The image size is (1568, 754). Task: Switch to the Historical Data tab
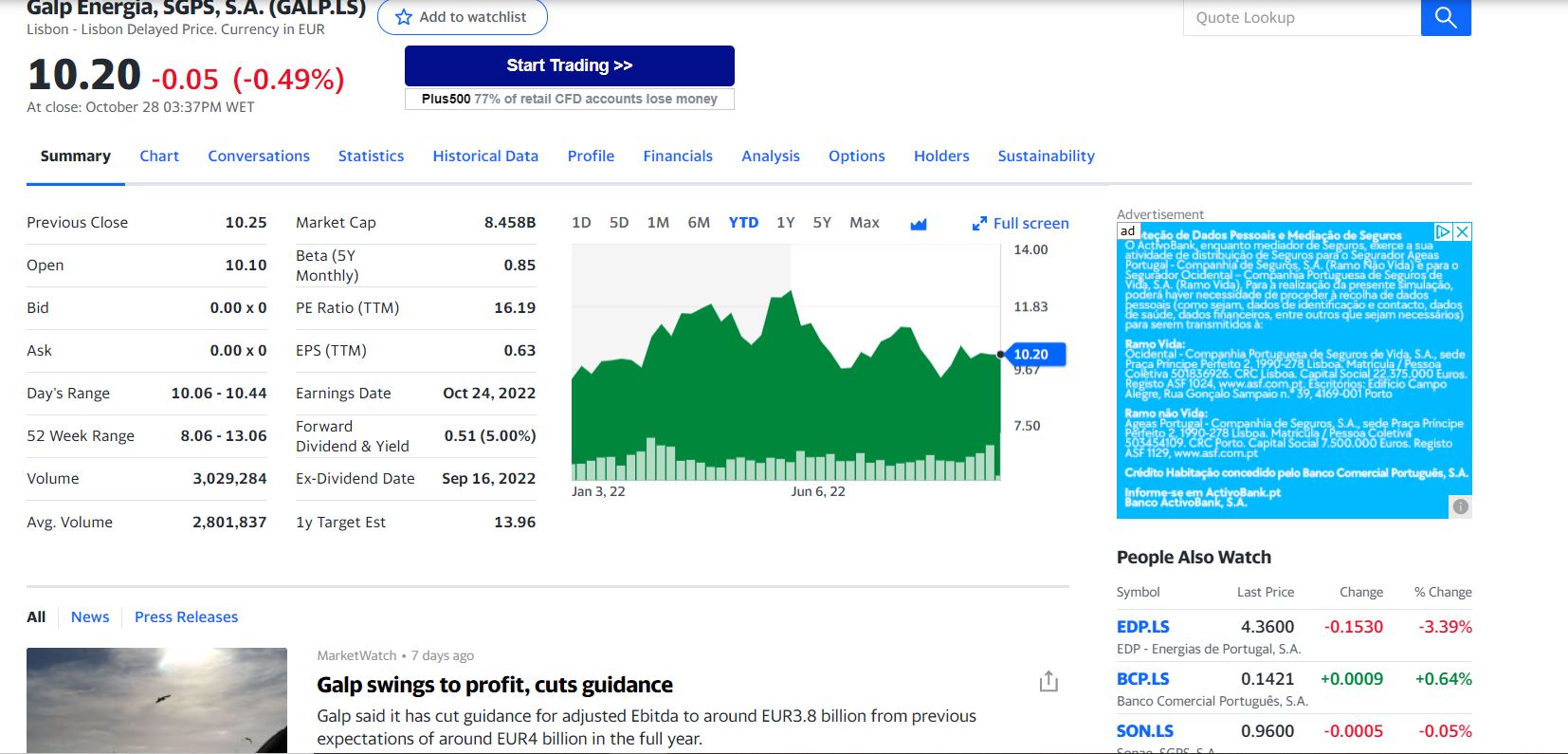(485, 156)
